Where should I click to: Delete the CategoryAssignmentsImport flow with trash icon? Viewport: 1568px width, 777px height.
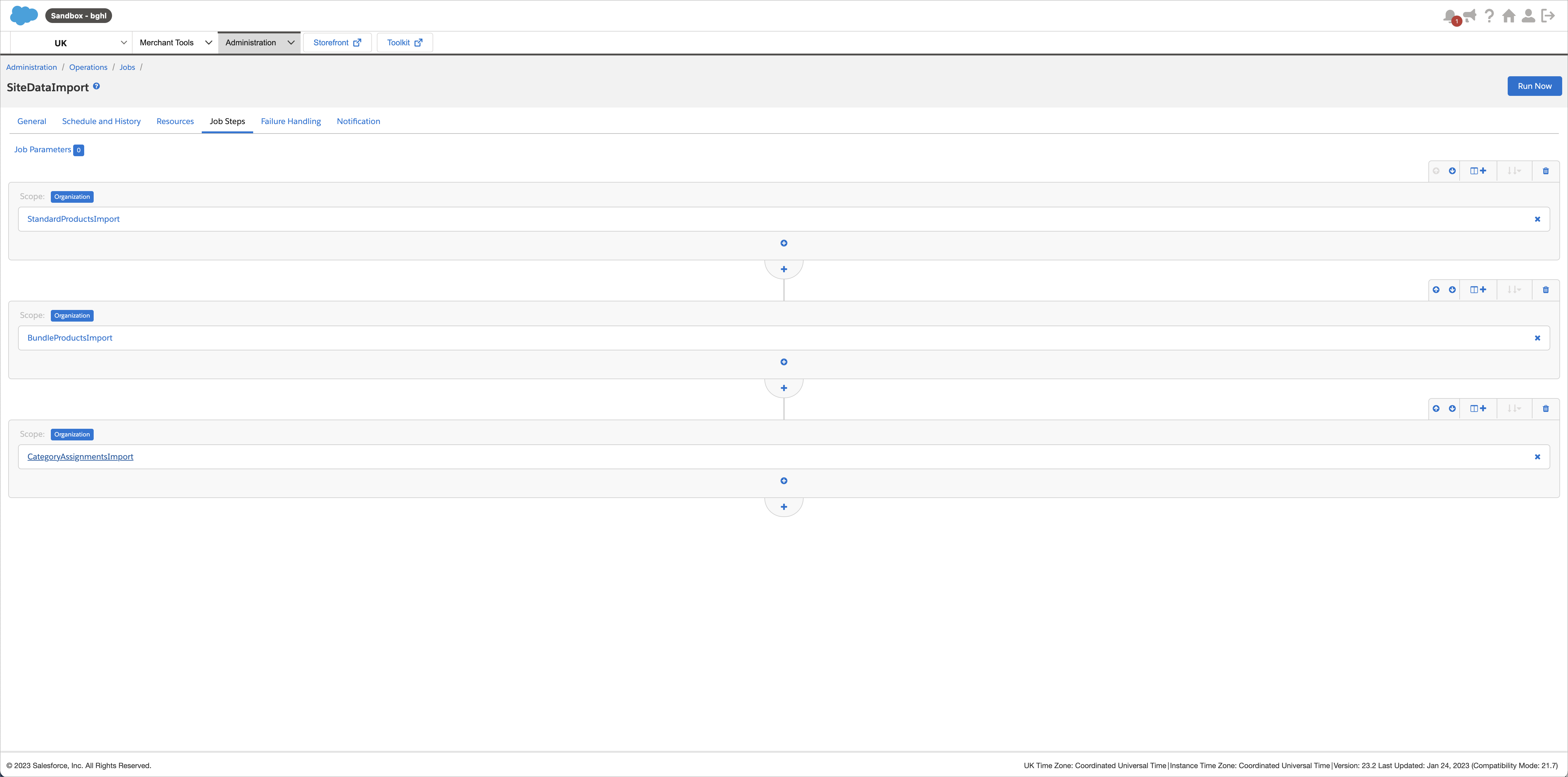point(1545,409)
